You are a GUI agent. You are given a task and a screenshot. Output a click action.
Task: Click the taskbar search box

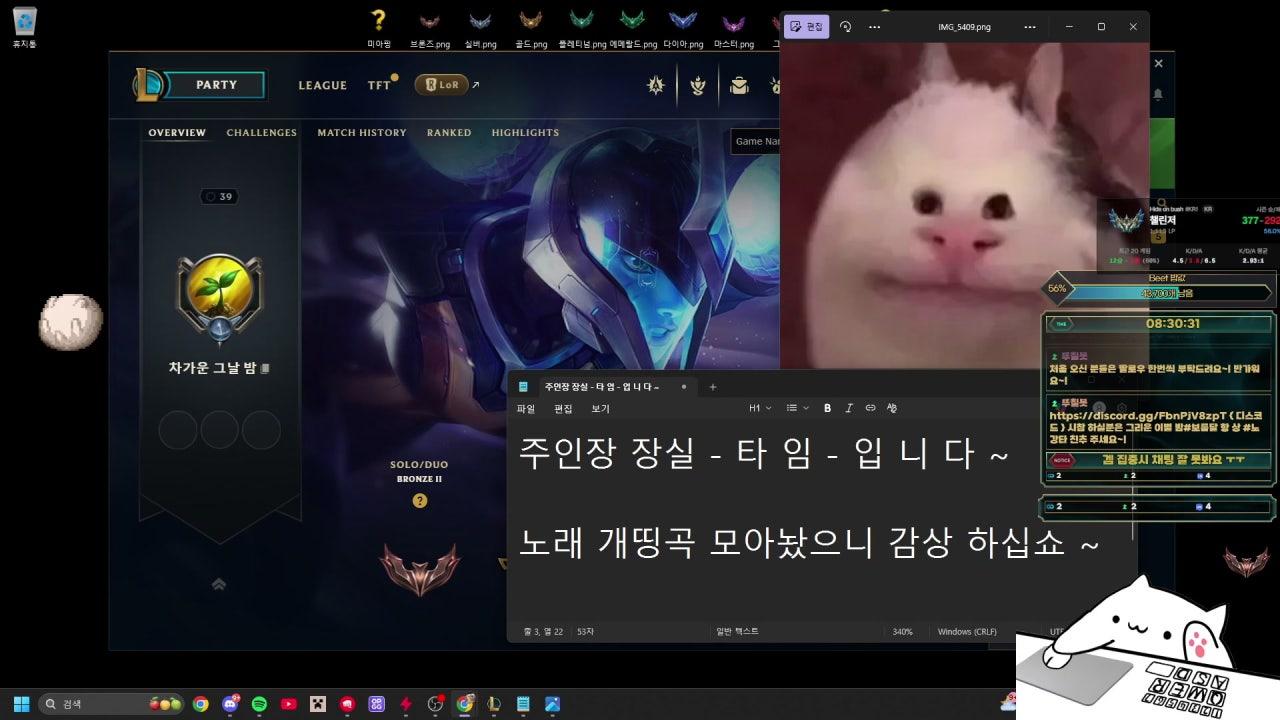click(110, 704)
